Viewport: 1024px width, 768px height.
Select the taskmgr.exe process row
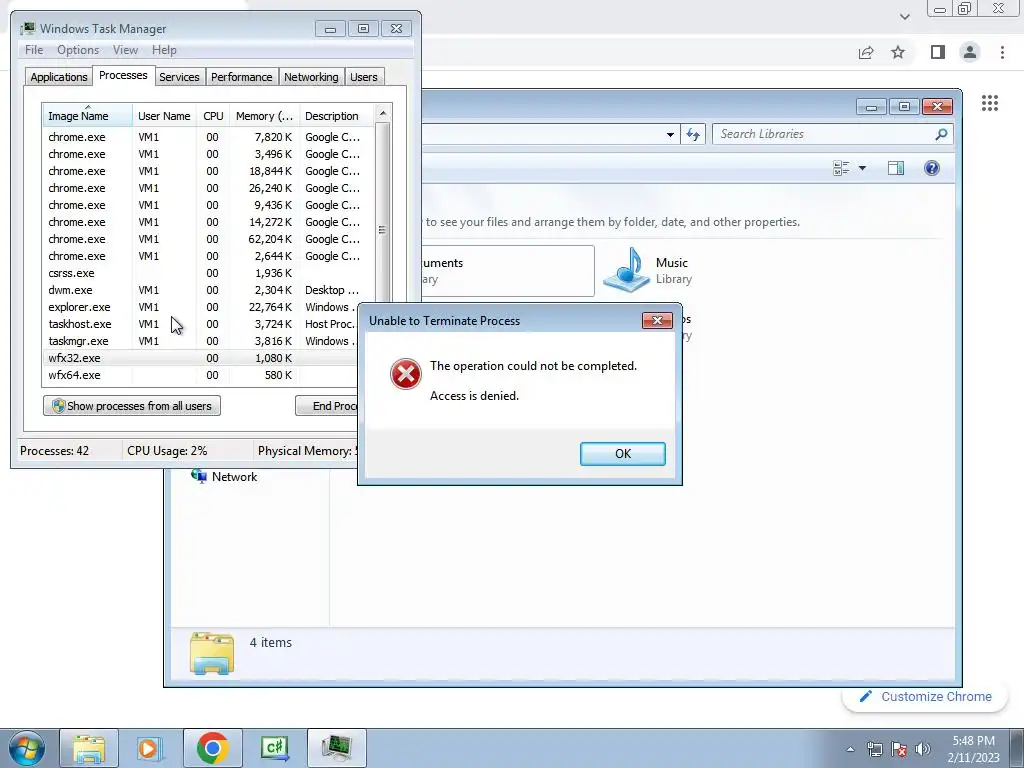[201, 341]
